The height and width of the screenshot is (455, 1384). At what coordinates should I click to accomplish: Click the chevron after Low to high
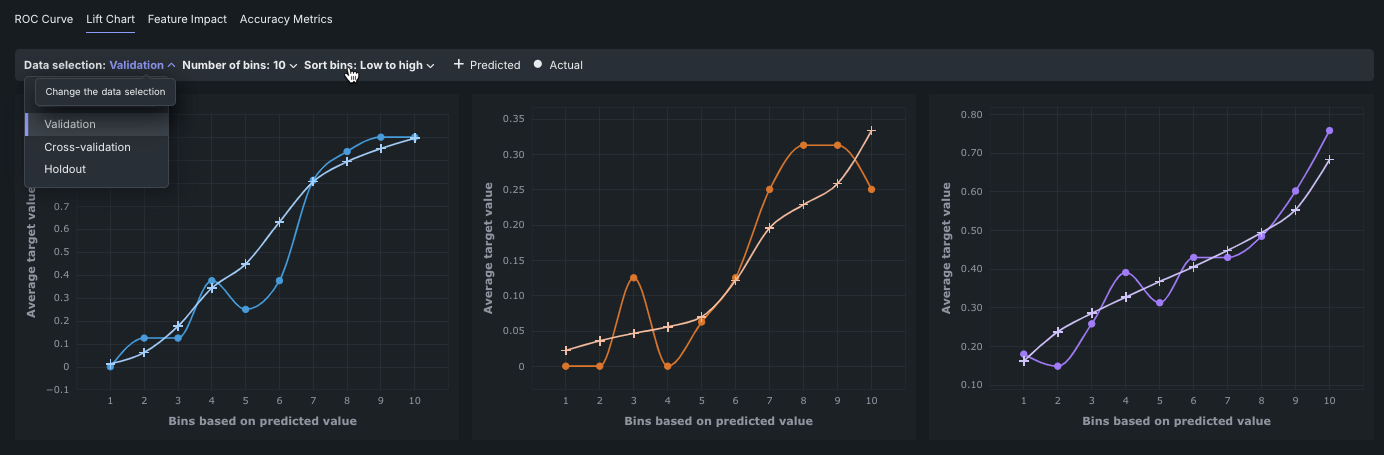[430, 66]
